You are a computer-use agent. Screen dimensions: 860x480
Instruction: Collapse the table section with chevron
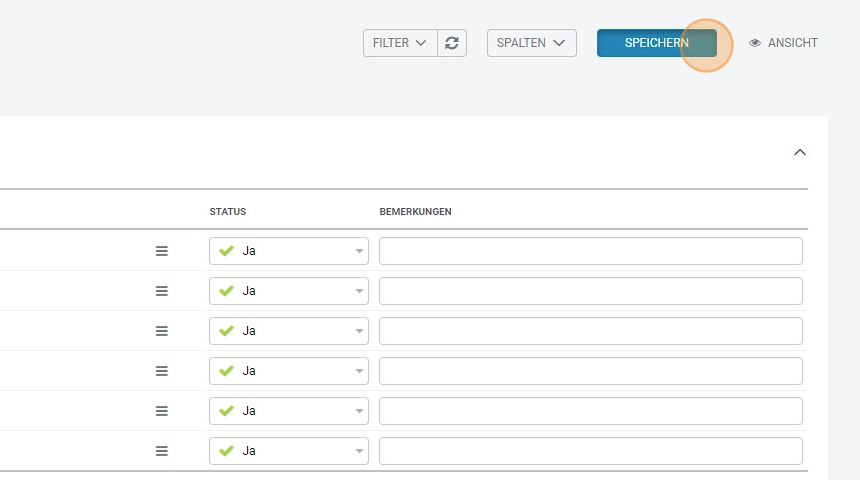pos(799,152)
